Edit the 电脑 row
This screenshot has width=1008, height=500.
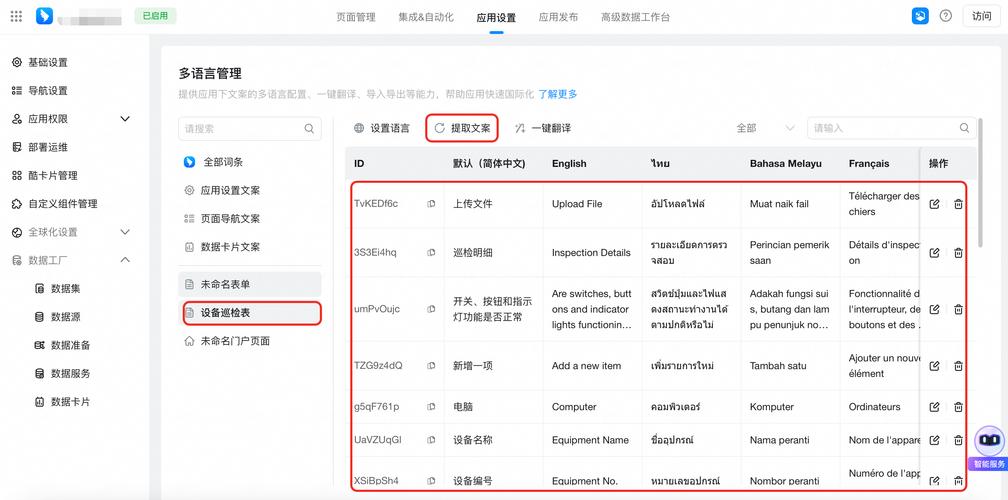935,407
